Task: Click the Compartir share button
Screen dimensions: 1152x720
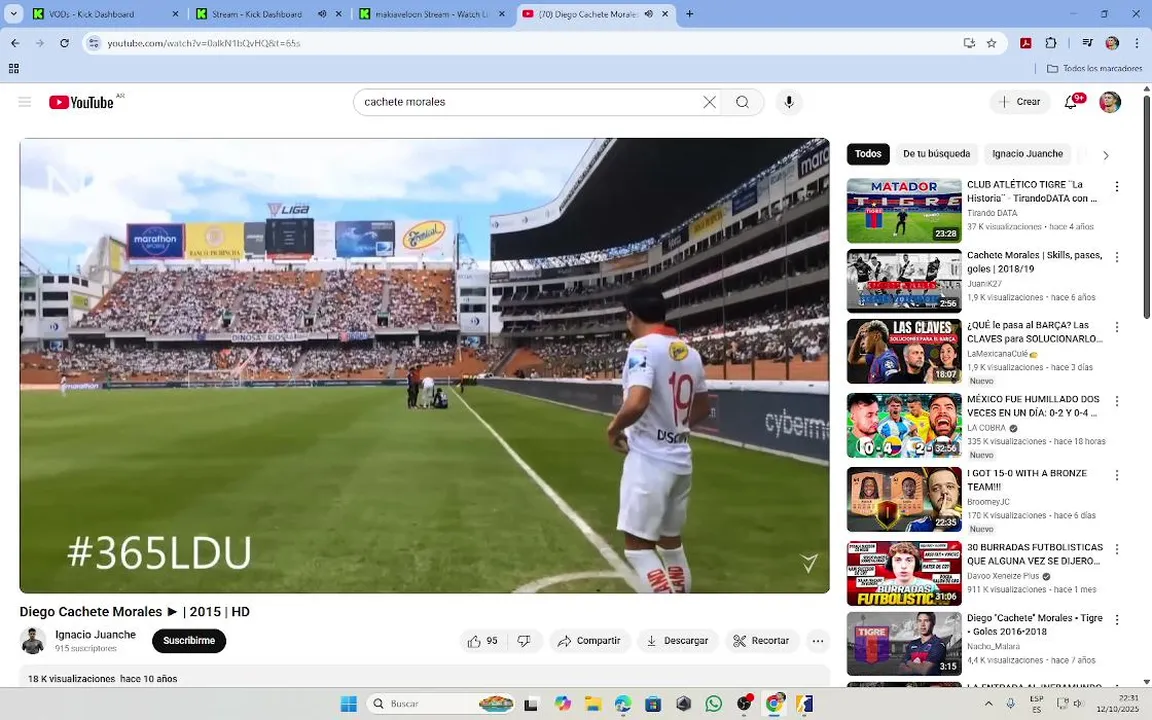Action: point(589,641)
